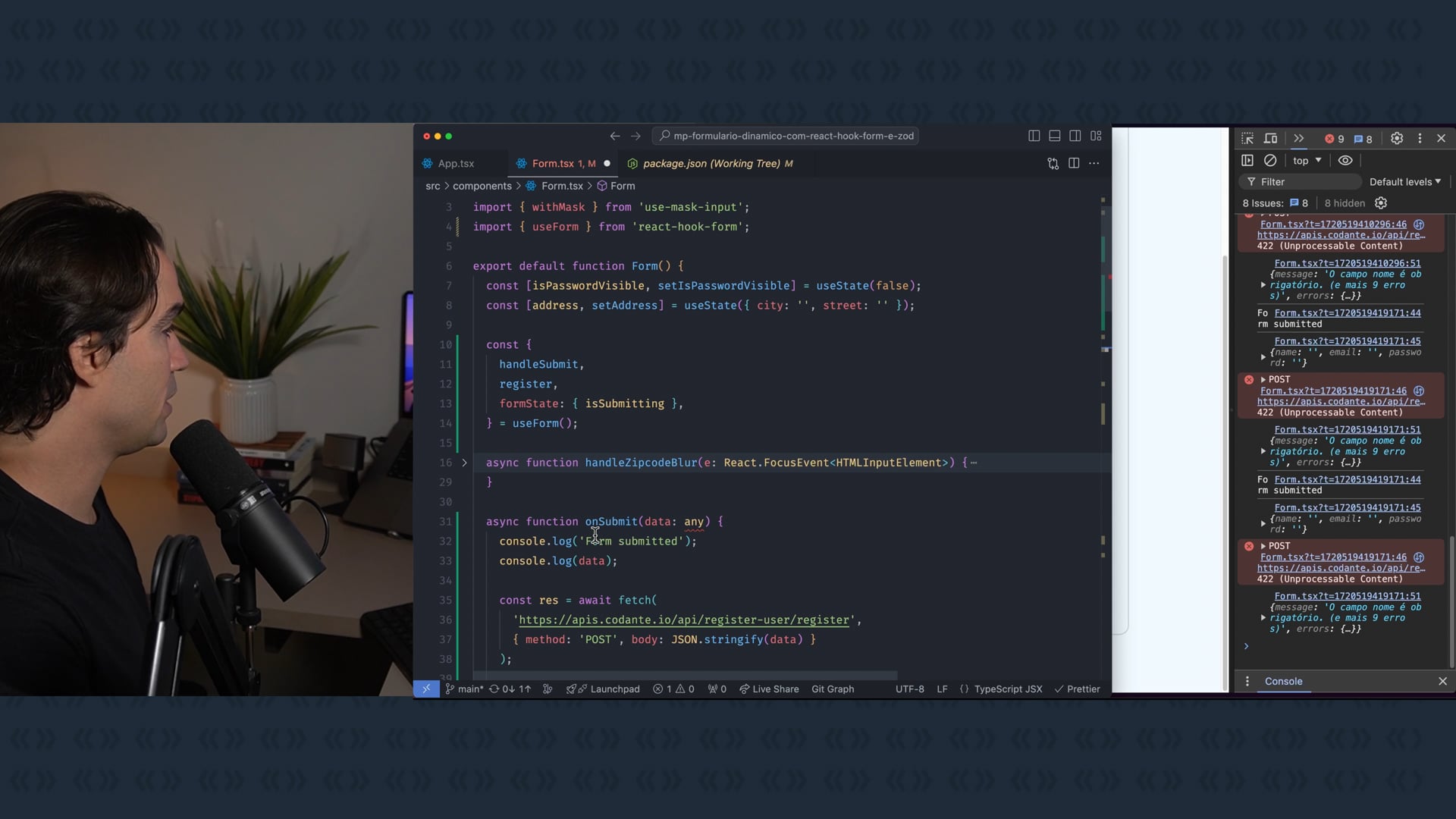Open the Default levels dropdown

[1404, 182]
